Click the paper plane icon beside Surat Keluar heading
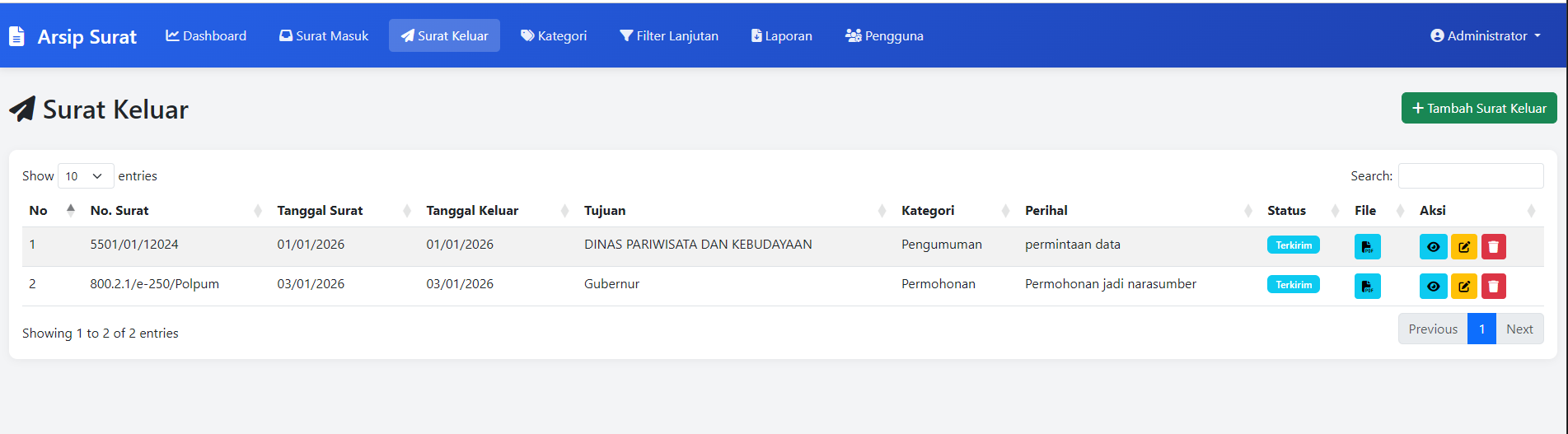 pyautogui.click(x=22, y=109)
